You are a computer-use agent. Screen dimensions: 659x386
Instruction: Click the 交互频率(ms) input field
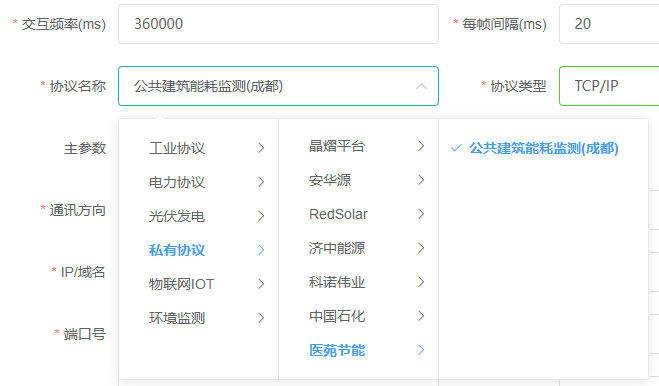click(278, 24)
